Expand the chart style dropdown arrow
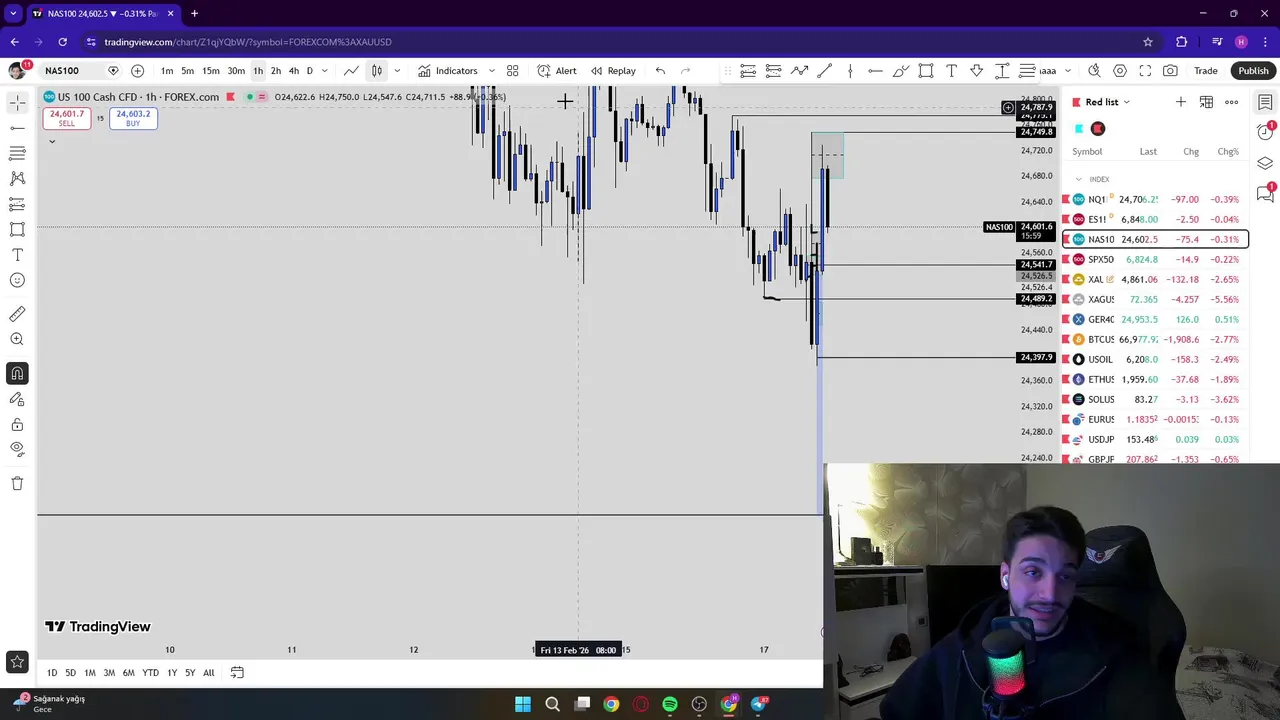 click(397, 71)
